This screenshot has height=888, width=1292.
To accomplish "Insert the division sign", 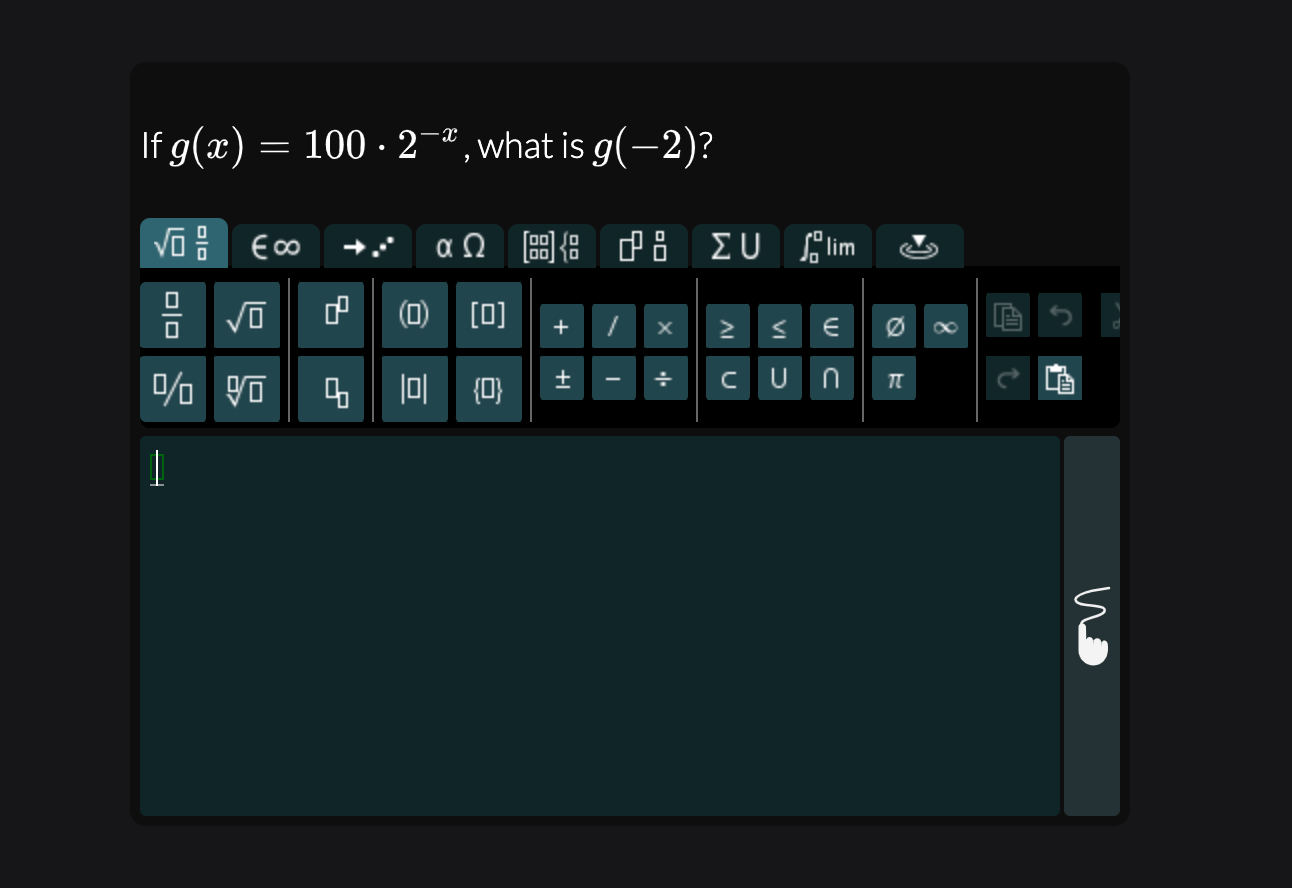I will [x=666, y=378].
